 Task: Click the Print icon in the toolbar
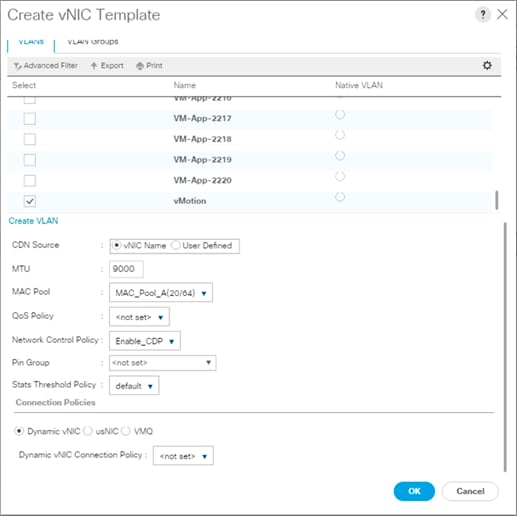coord(140,66)
